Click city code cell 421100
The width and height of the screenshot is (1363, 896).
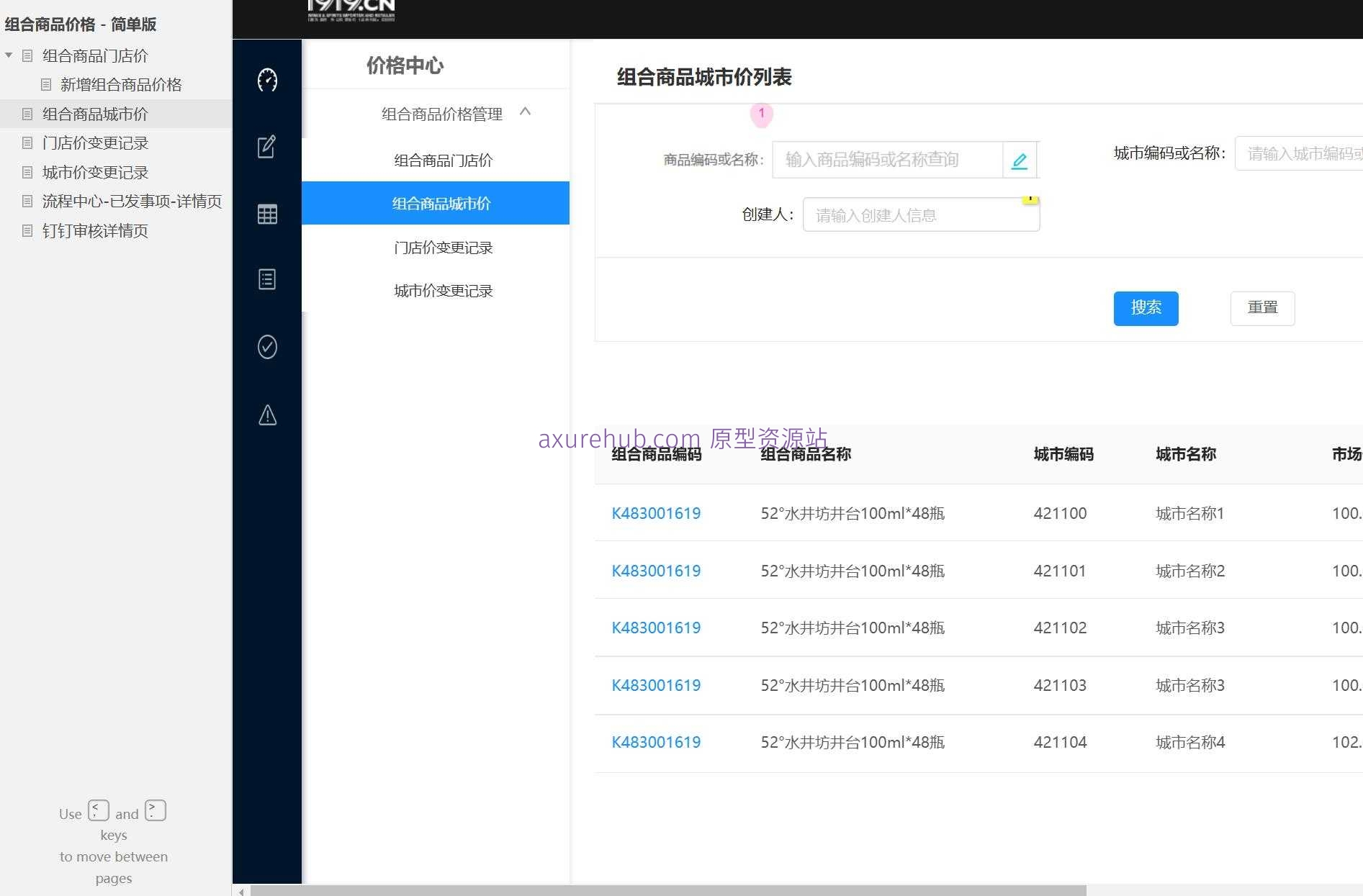pos(1060,513)
